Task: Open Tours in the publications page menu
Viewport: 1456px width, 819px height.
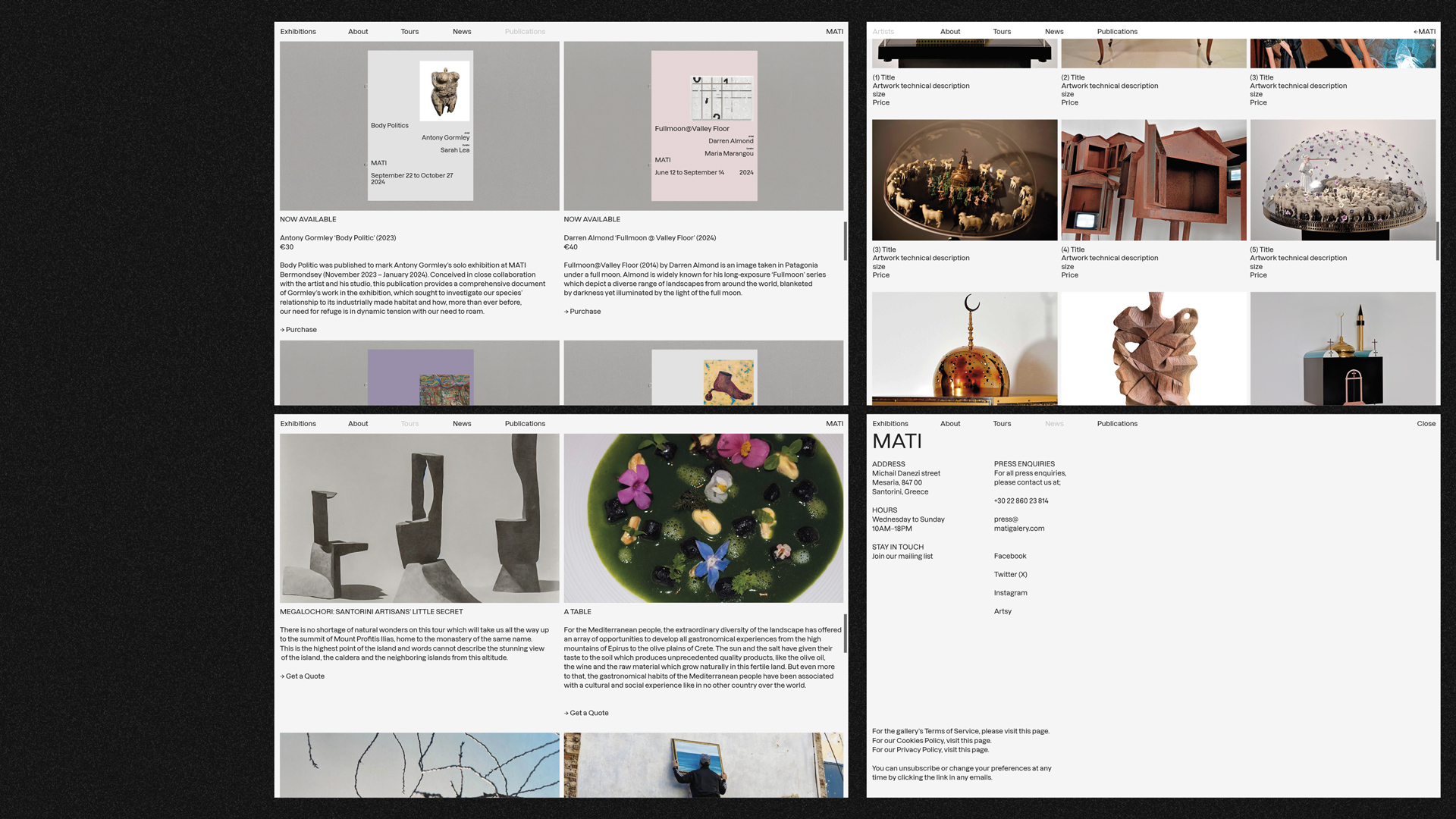Action: click(409, 32)
